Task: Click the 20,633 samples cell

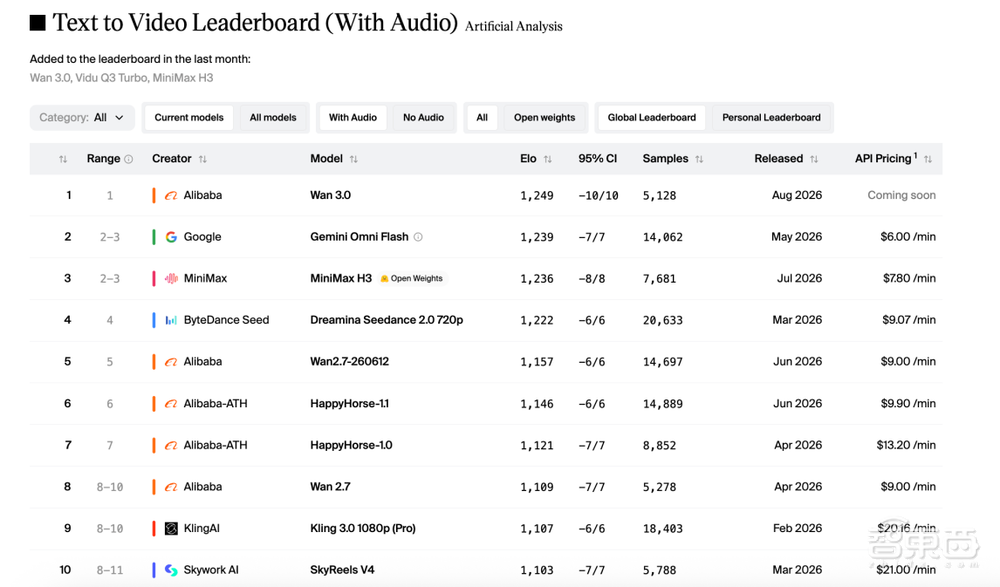Action: tap(663, 320)
